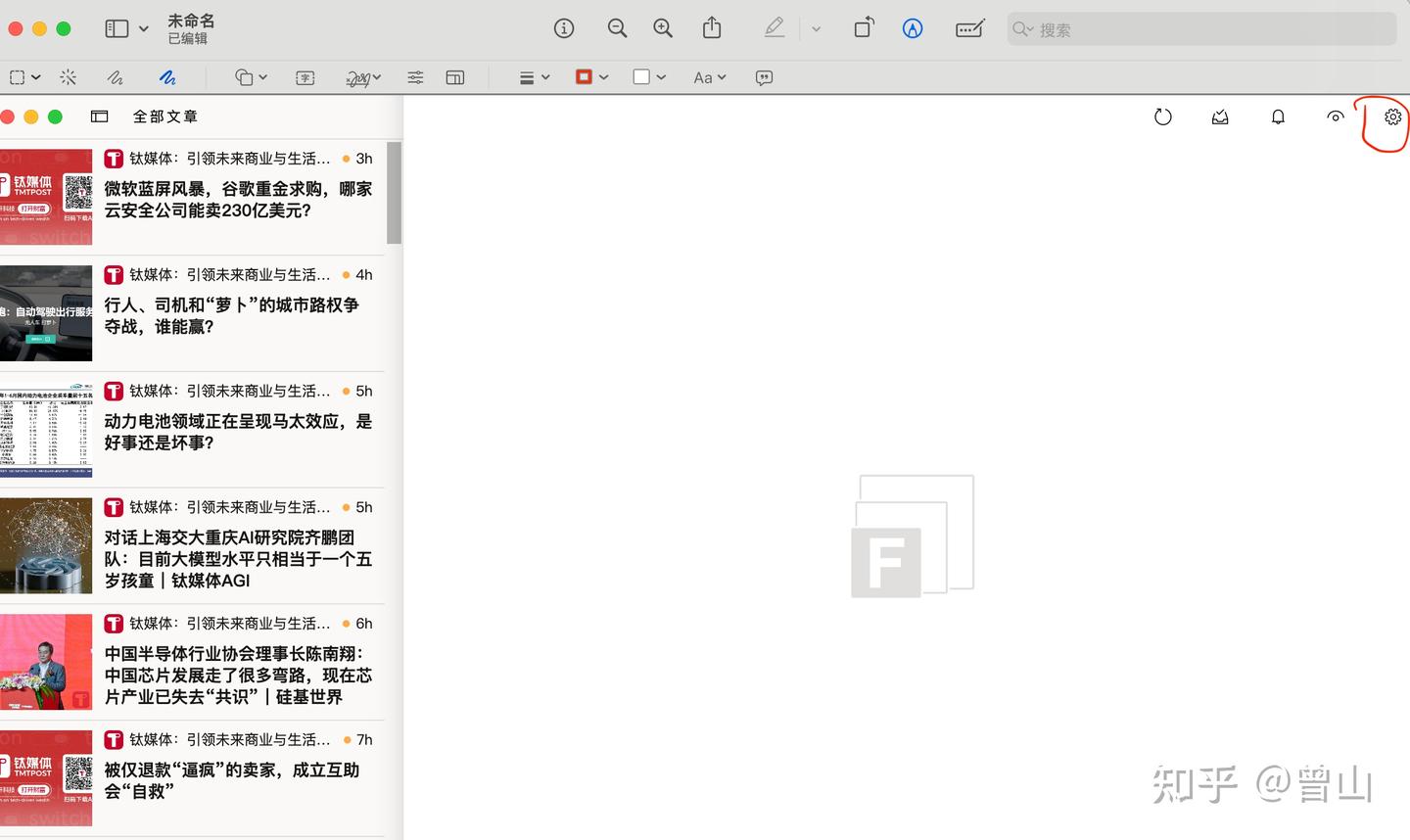Expand the text style Aa dropdown

[708, 76]
